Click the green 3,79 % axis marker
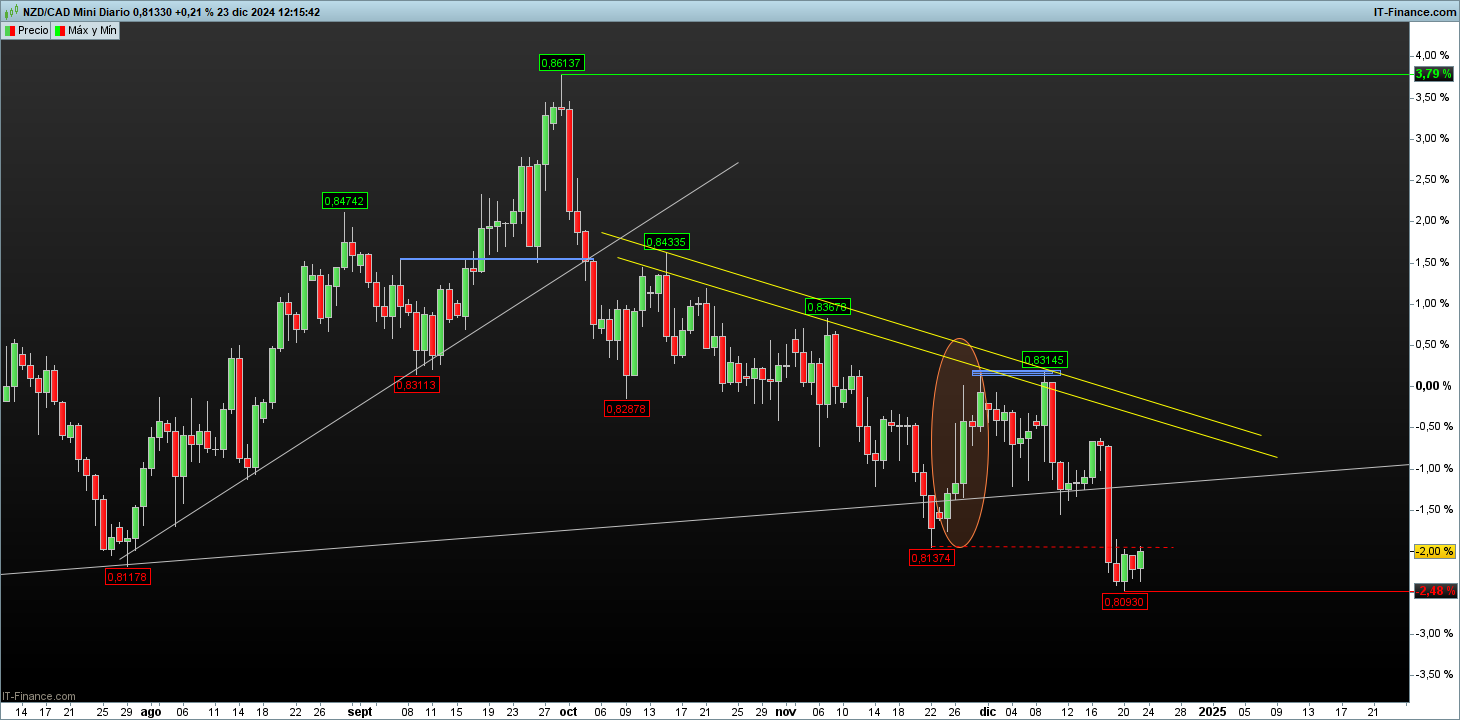Screen dimensions: 1460x720 1434,74
